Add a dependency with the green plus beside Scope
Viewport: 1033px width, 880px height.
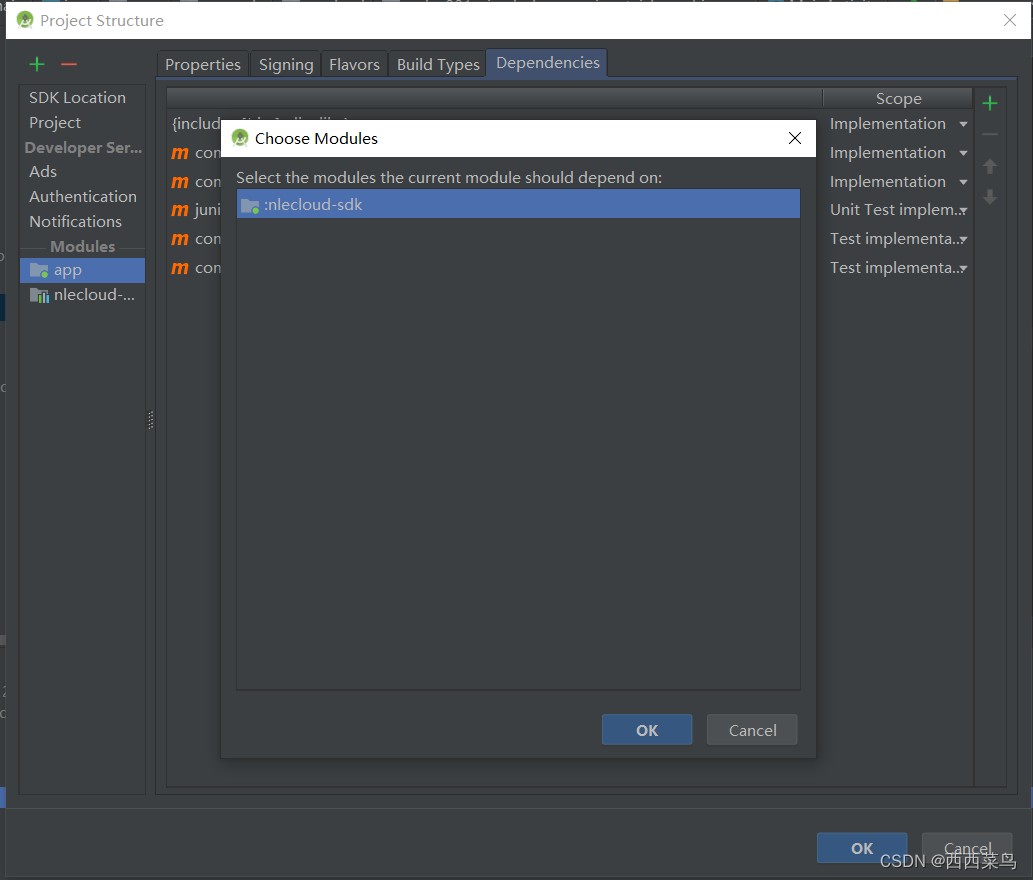990,103
